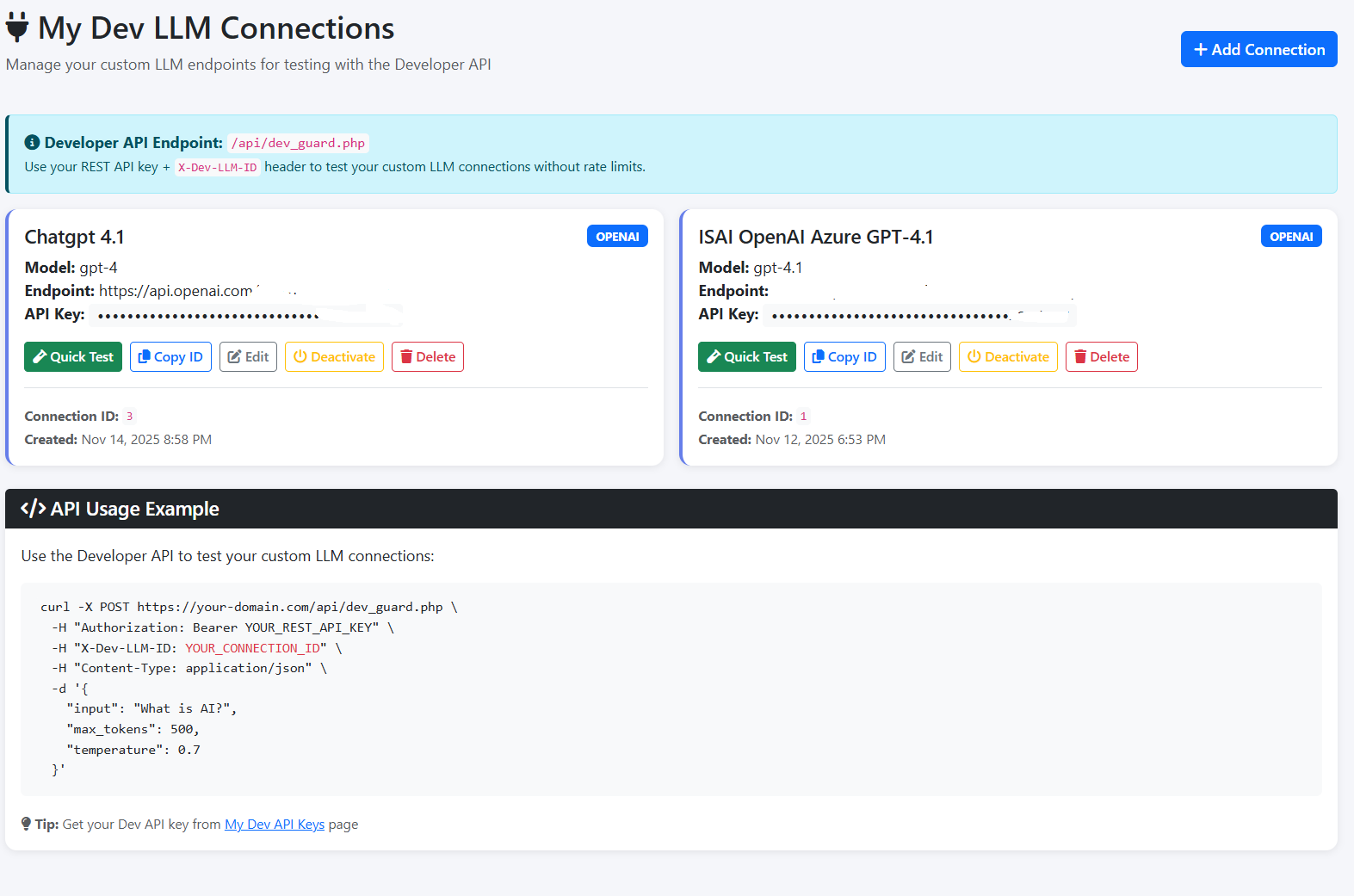Click the OPENAI badge on Chatgpt 4.1 card
1354x896 pixels.
(x=617, y=237)
